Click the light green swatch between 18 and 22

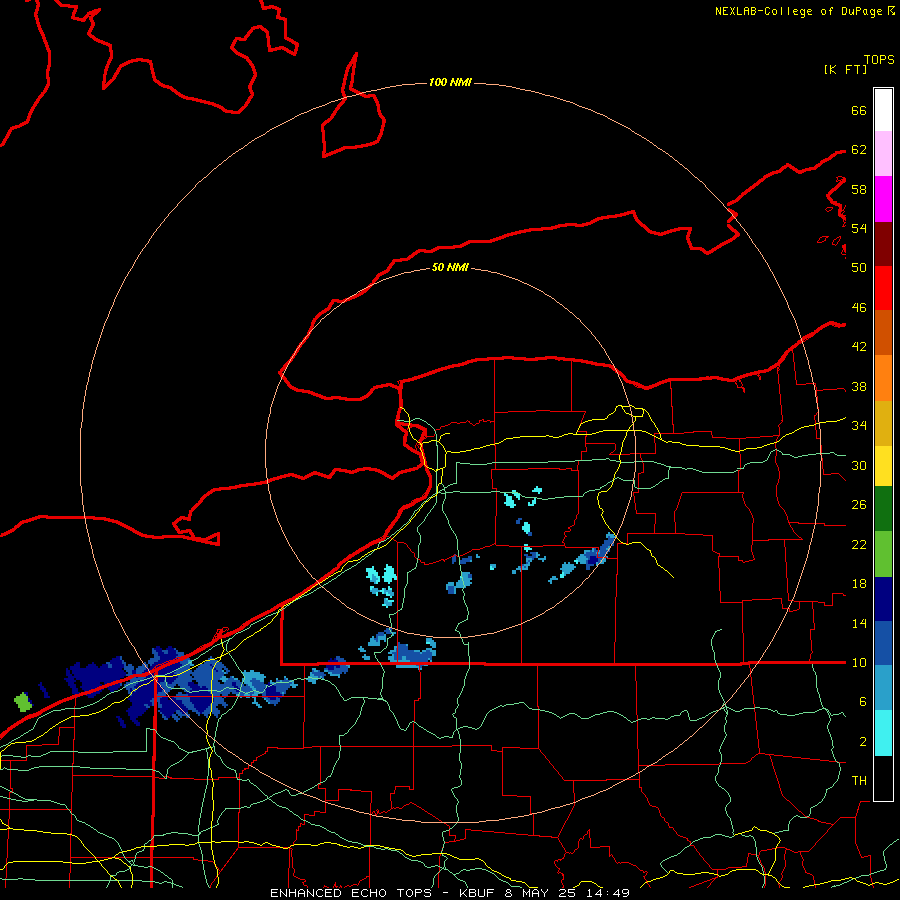883,554
